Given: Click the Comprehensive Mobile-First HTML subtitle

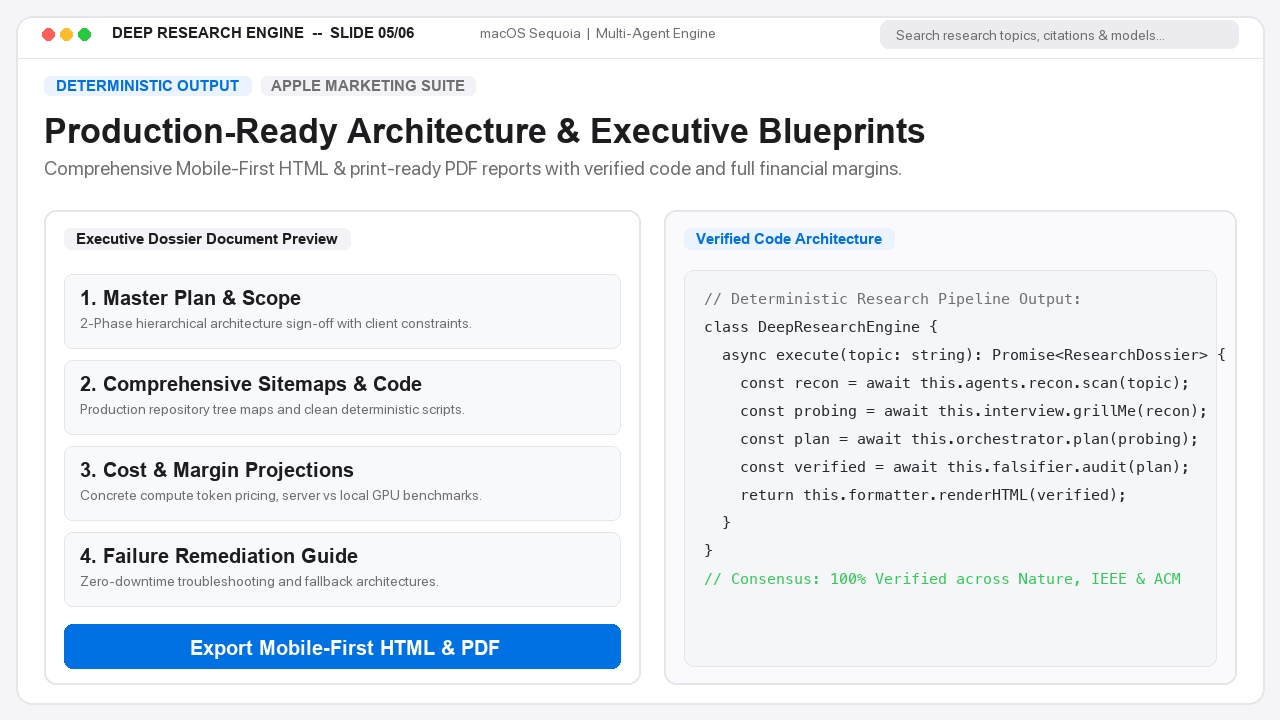Looking at the screenshot, I should click(x=473, y=169).
